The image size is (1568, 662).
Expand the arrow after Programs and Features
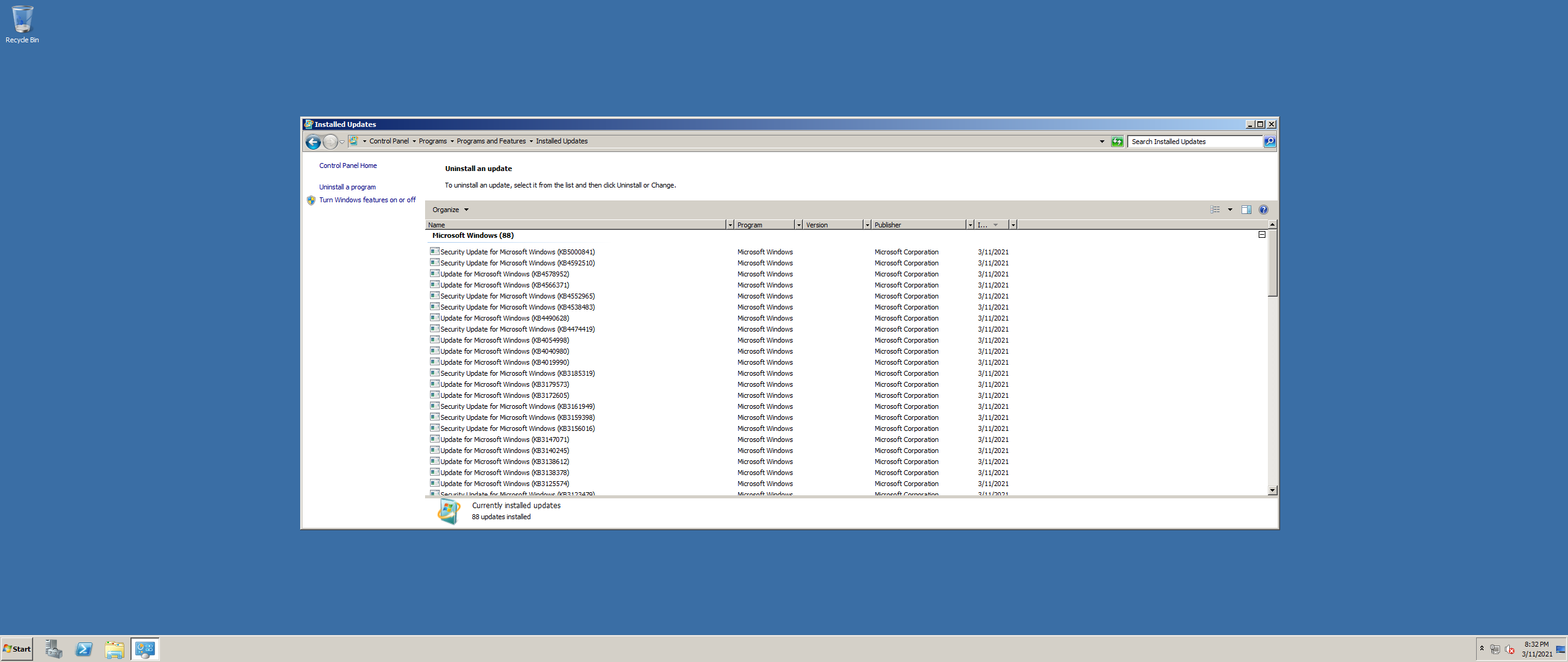[531, 141]
